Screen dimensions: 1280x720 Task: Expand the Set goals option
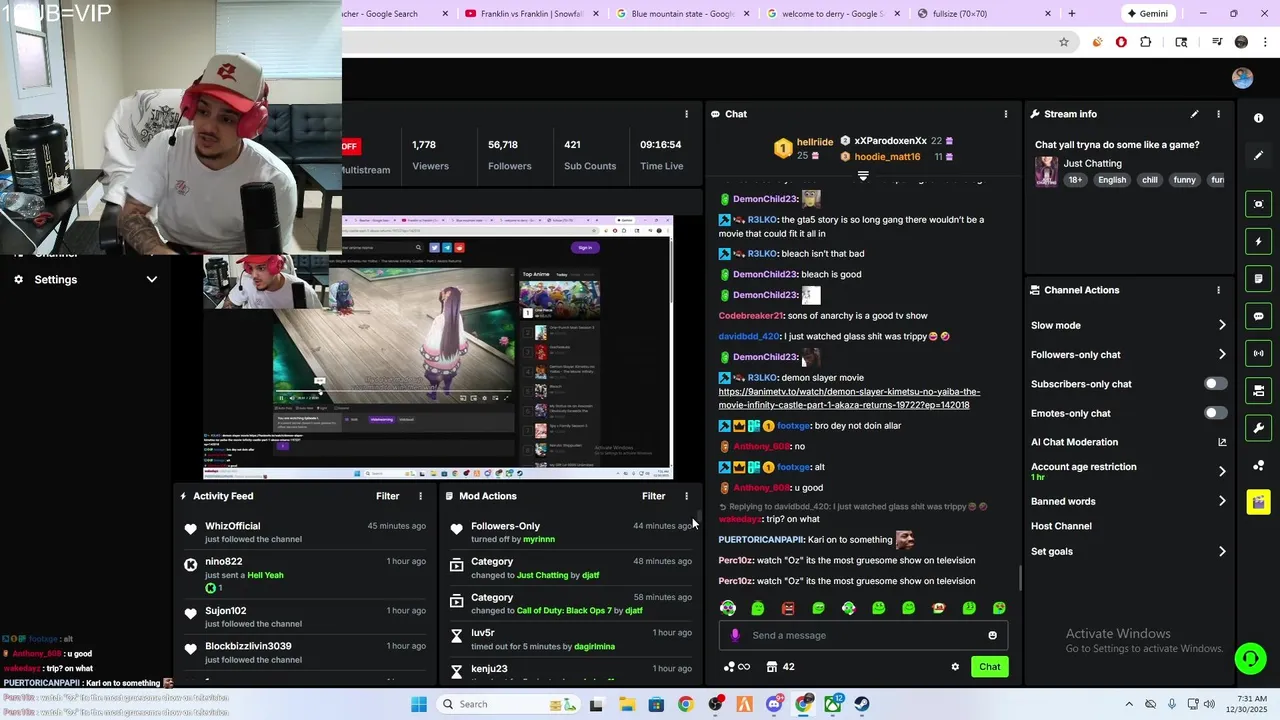(x=1222, y=551)
